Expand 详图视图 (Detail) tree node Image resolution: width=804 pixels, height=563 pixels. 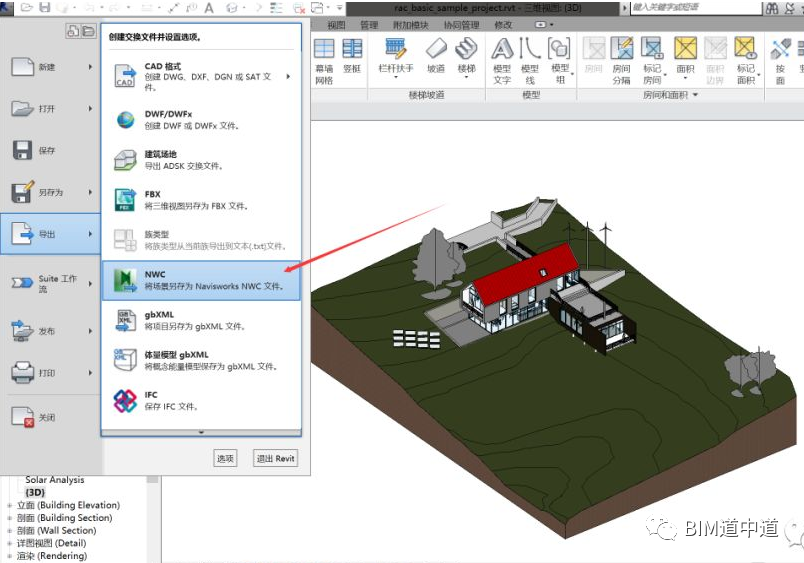[x=9, y=544]
